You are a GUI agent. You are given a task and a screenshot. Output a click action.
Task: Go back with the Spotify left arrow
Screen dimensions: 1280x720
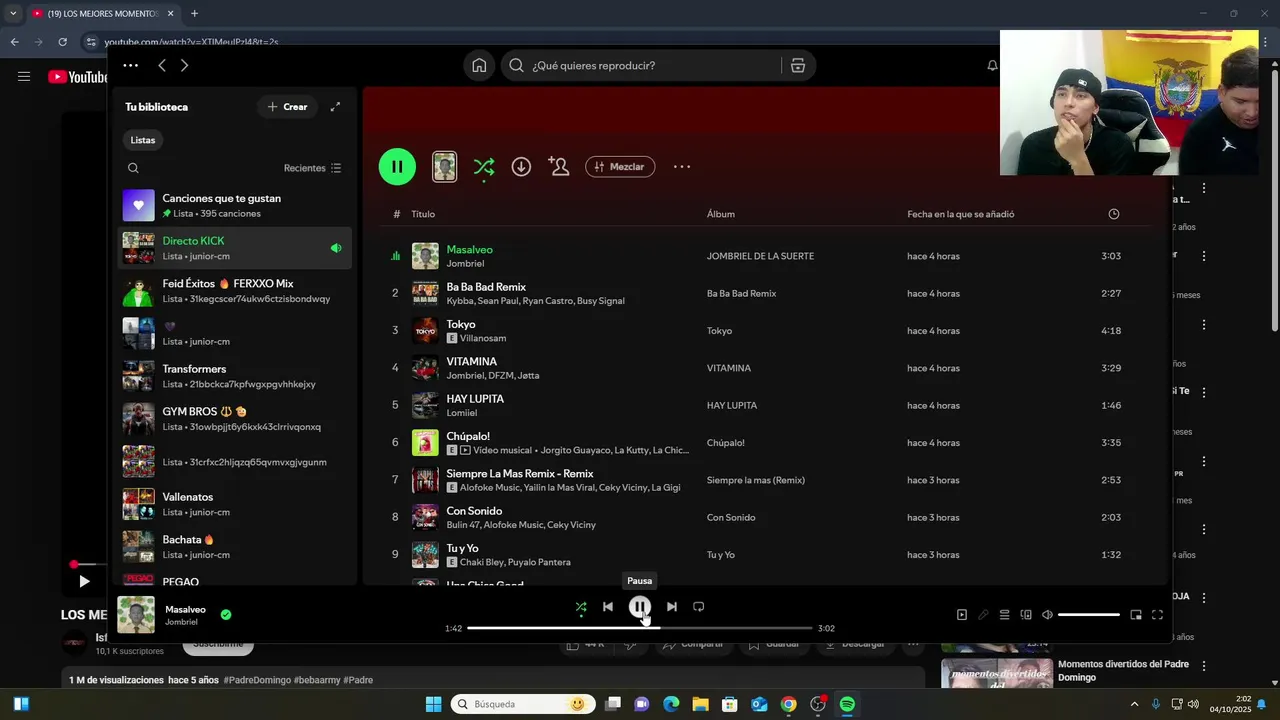(162, 65)
